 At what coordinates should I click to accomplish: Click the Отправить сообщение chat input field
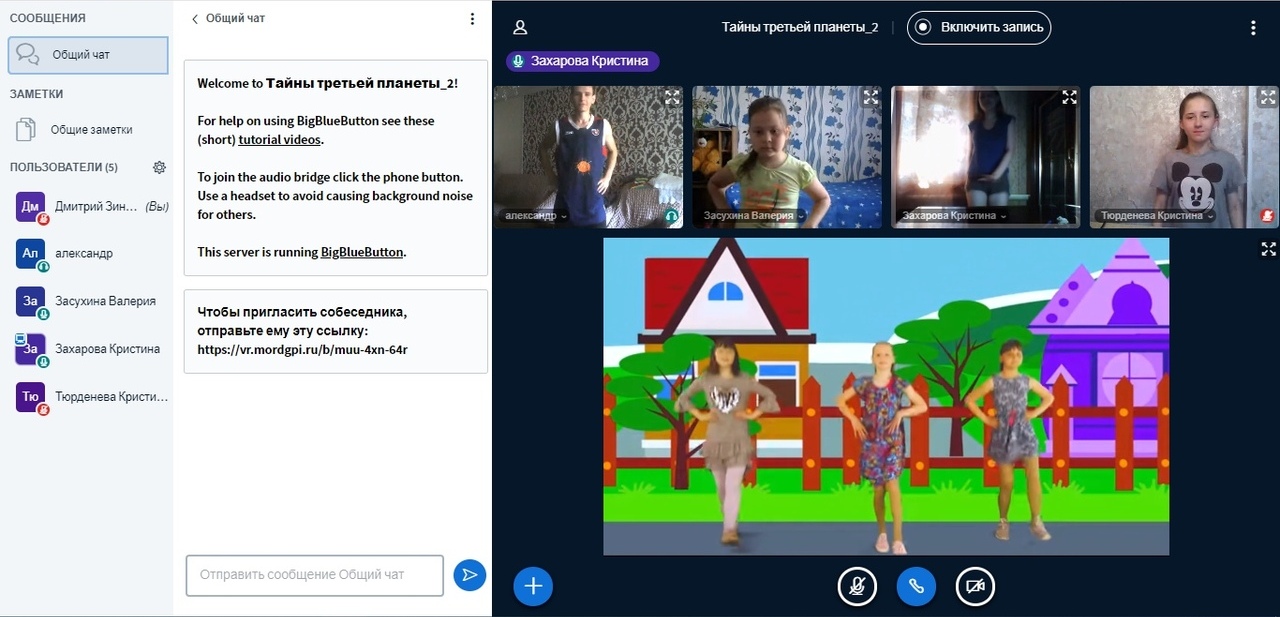[x=315, y=575]
